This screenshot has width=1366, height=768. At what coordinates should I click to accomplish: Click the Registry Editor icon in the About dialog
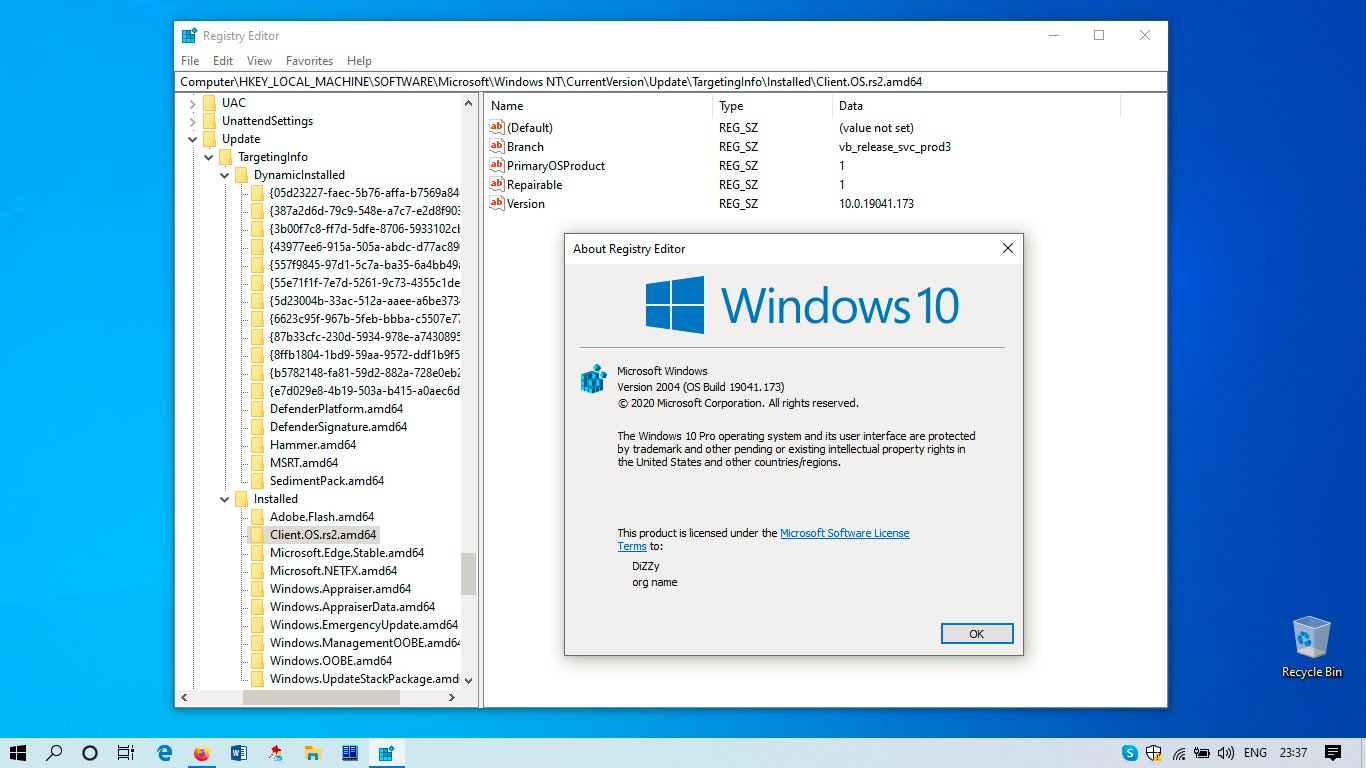click(593, 379)
